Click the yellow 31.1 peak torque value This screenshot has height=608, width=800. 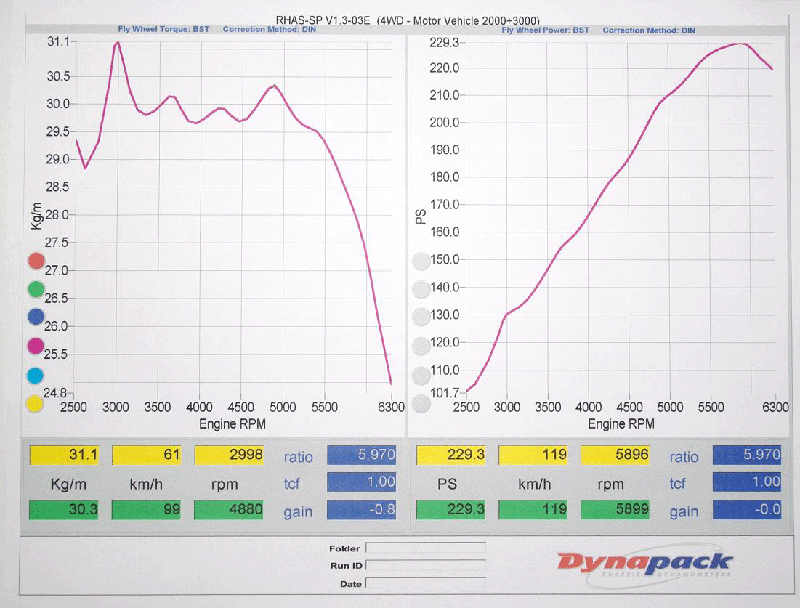64,457
